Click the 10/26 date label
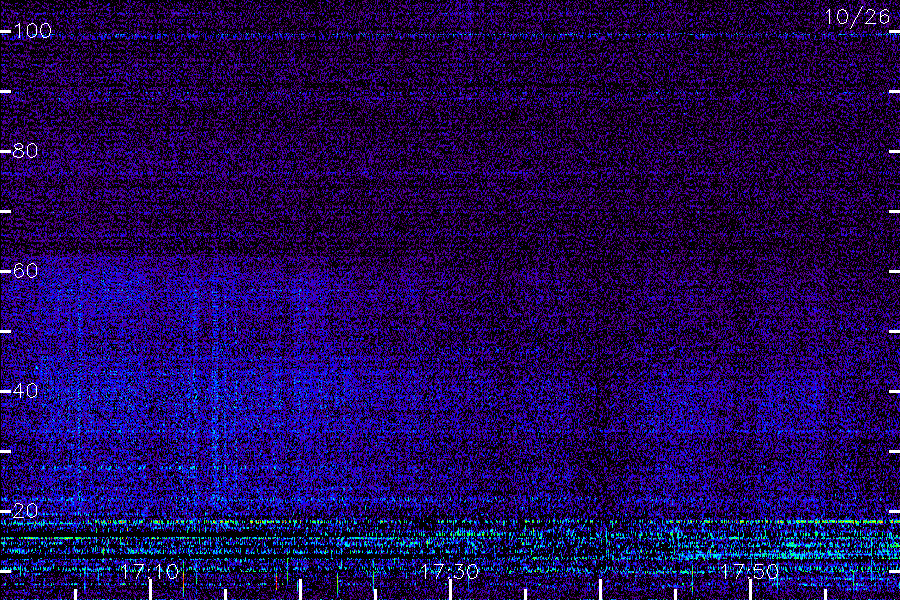This screenshot has height=600, width=900. 858,17
